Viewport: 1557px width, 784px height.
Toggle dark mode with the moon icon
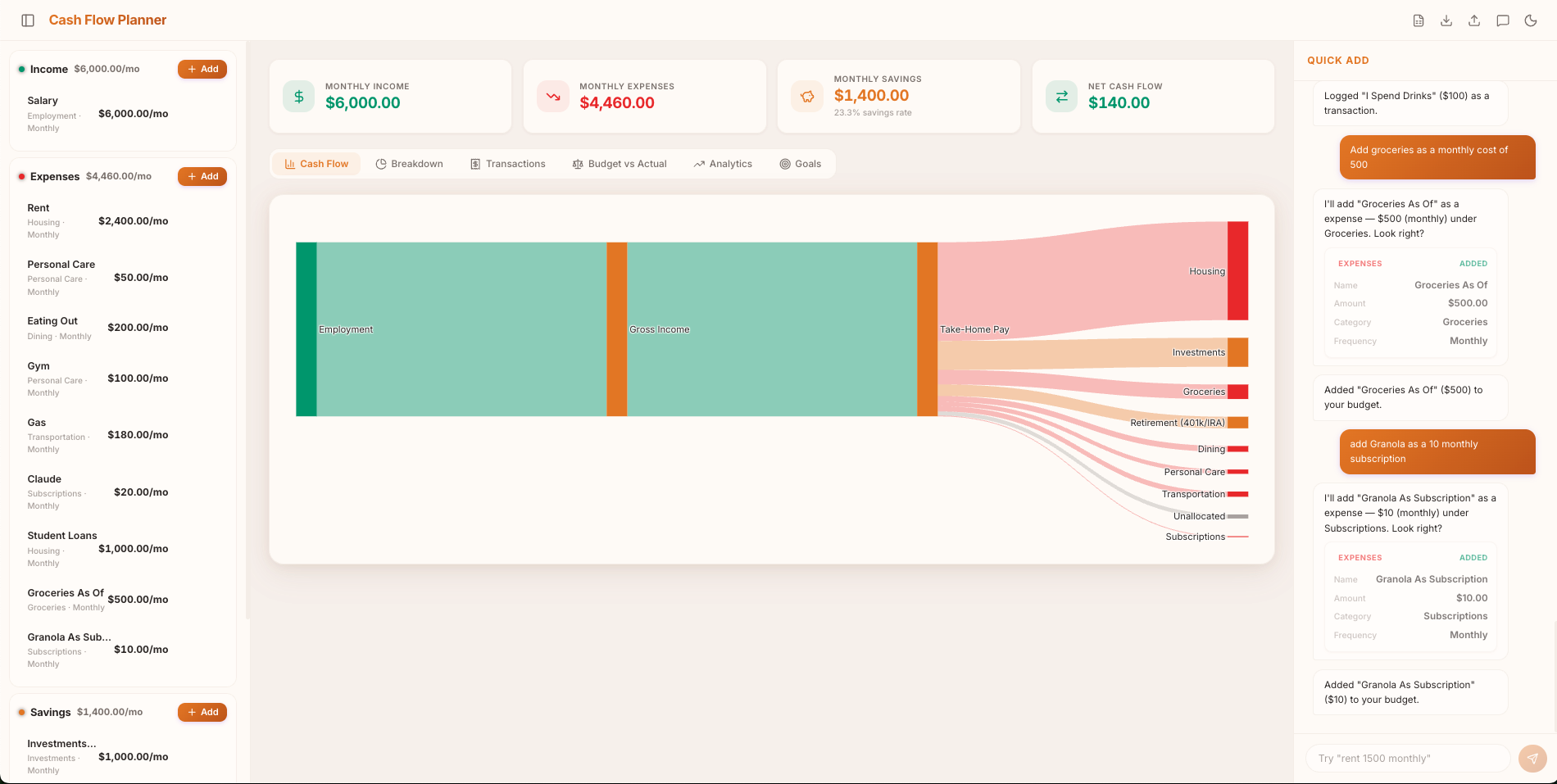1531,20
